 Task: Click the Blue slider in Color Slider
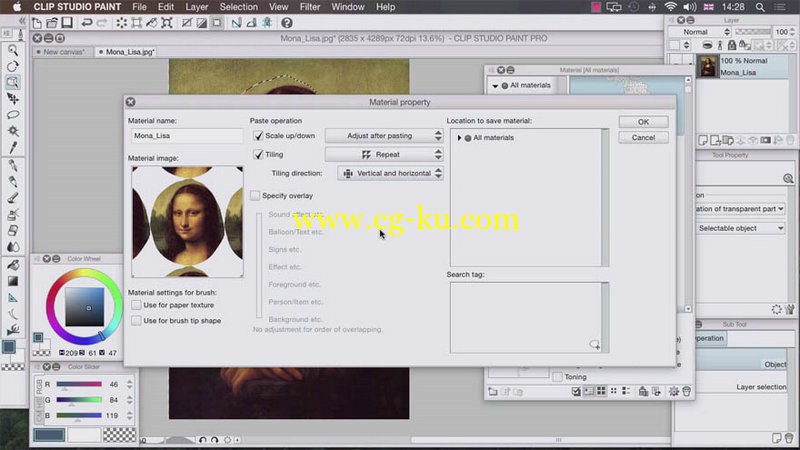pos(79,416)
